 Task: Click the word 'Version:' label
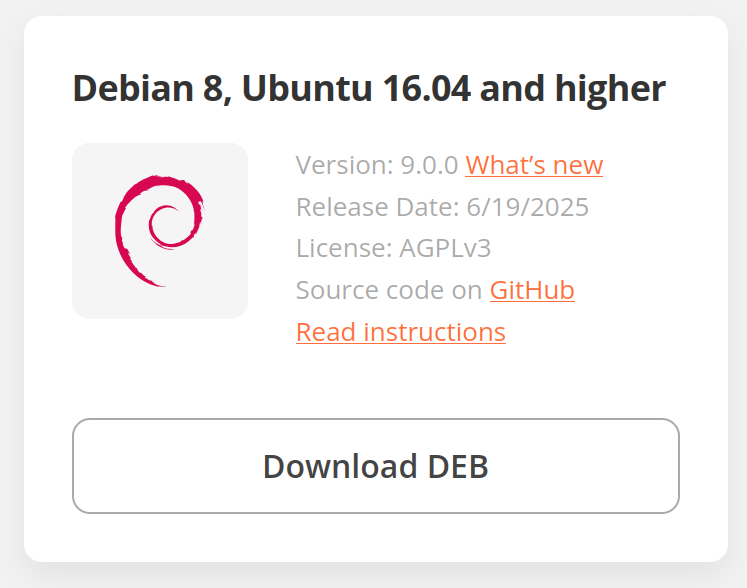pos(344,165)
